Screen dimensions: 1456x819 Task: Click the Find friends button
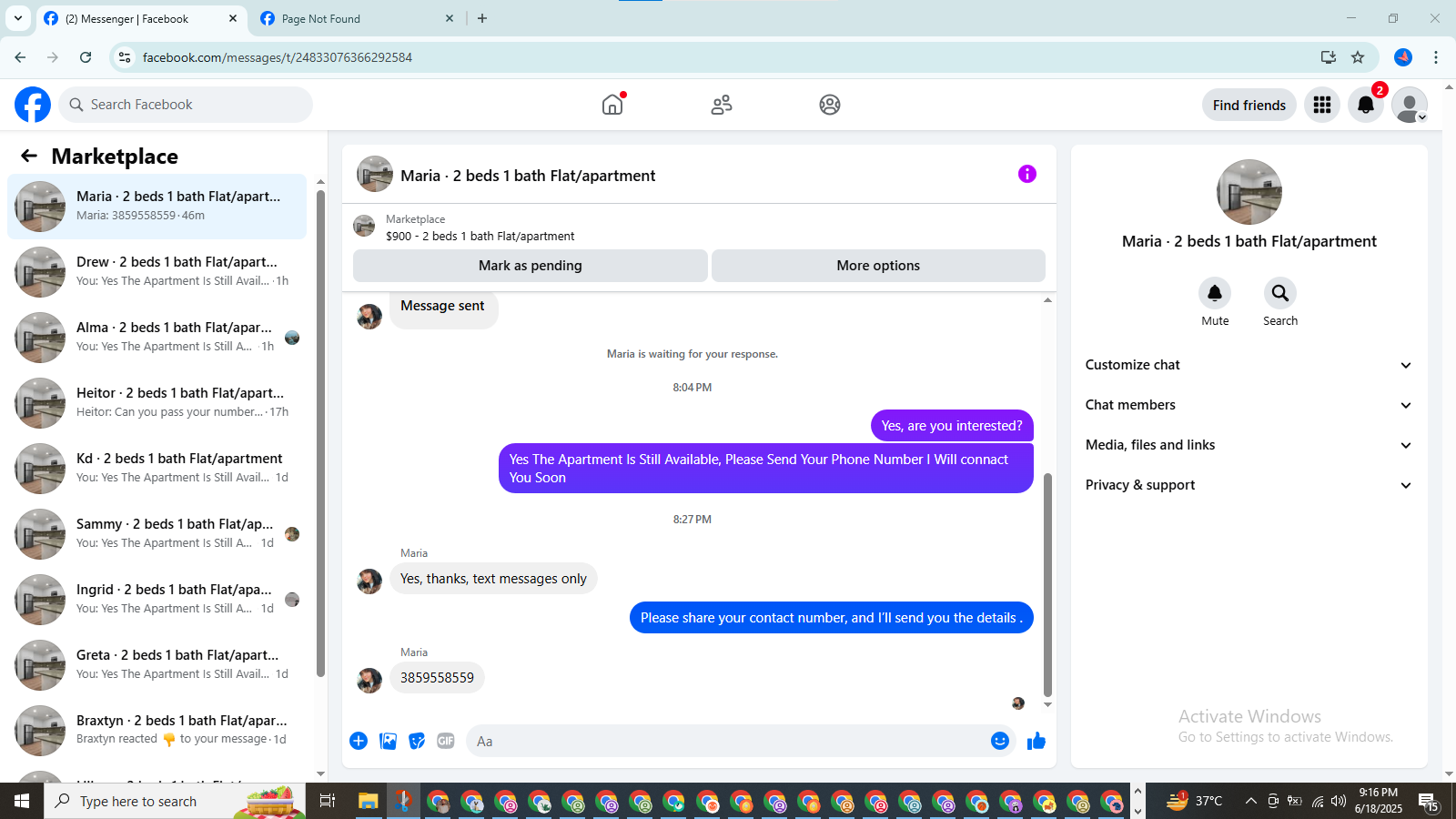coord(1249,106)
